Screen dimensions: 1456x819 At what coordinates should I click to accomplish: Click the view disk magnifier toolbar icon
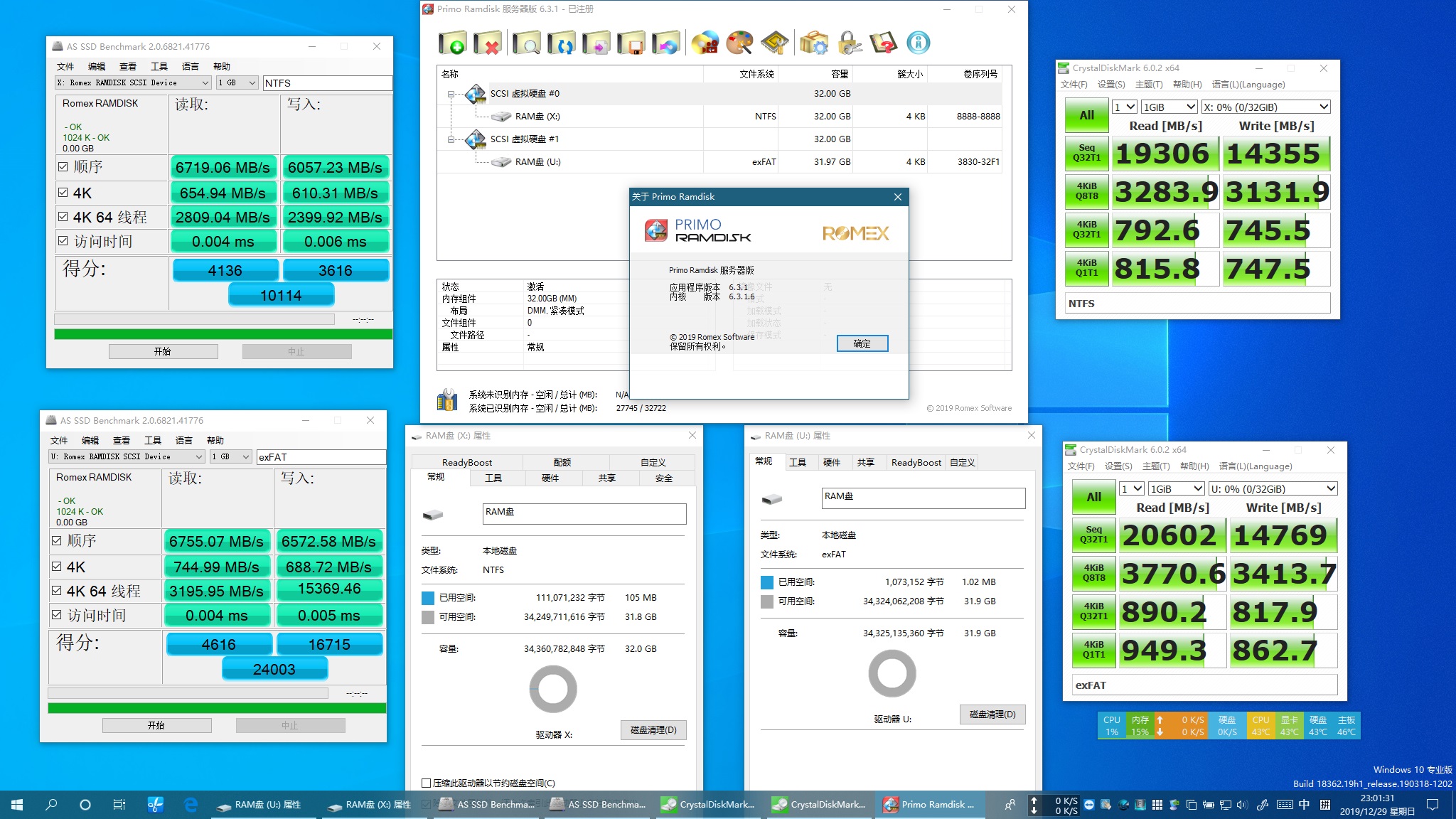[527, 43]
